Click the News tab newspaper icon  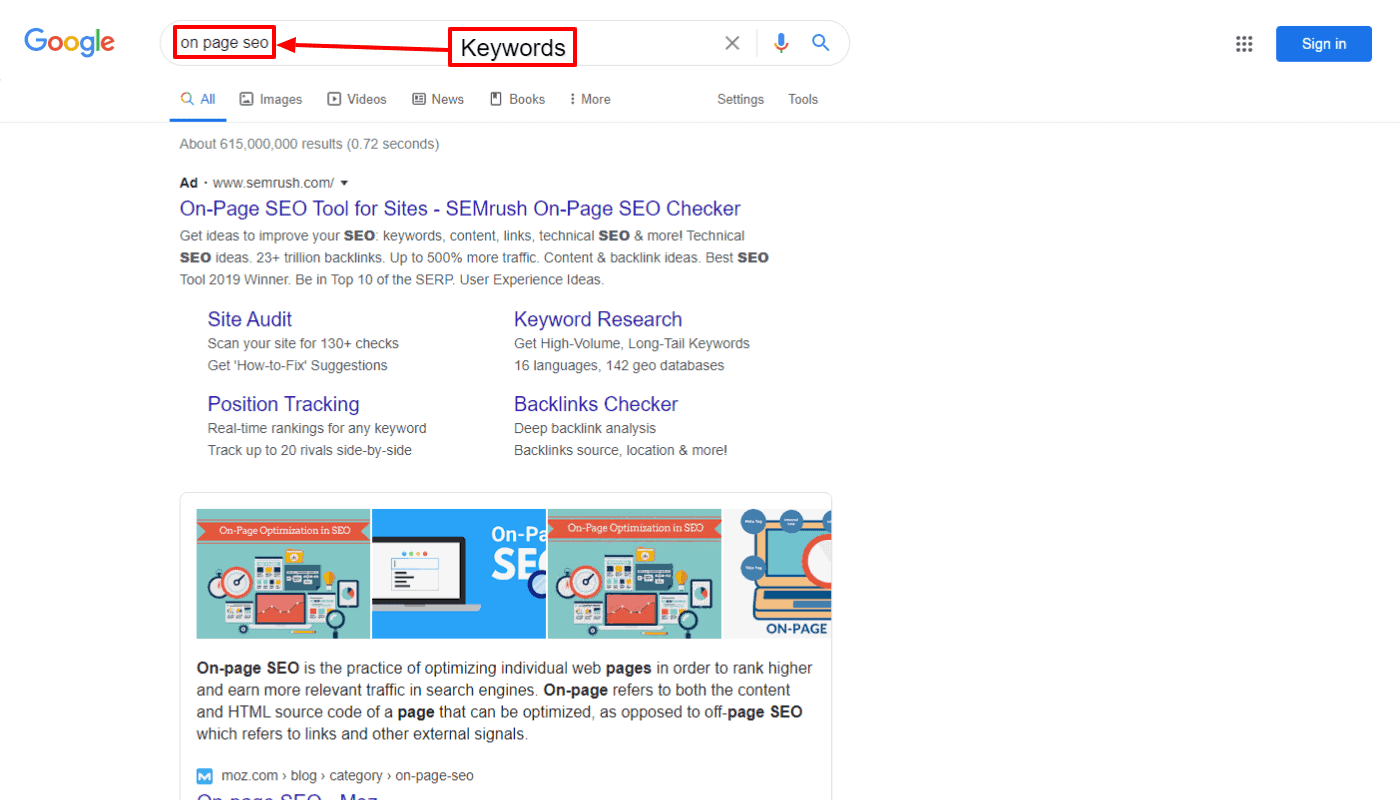(419, 99)
